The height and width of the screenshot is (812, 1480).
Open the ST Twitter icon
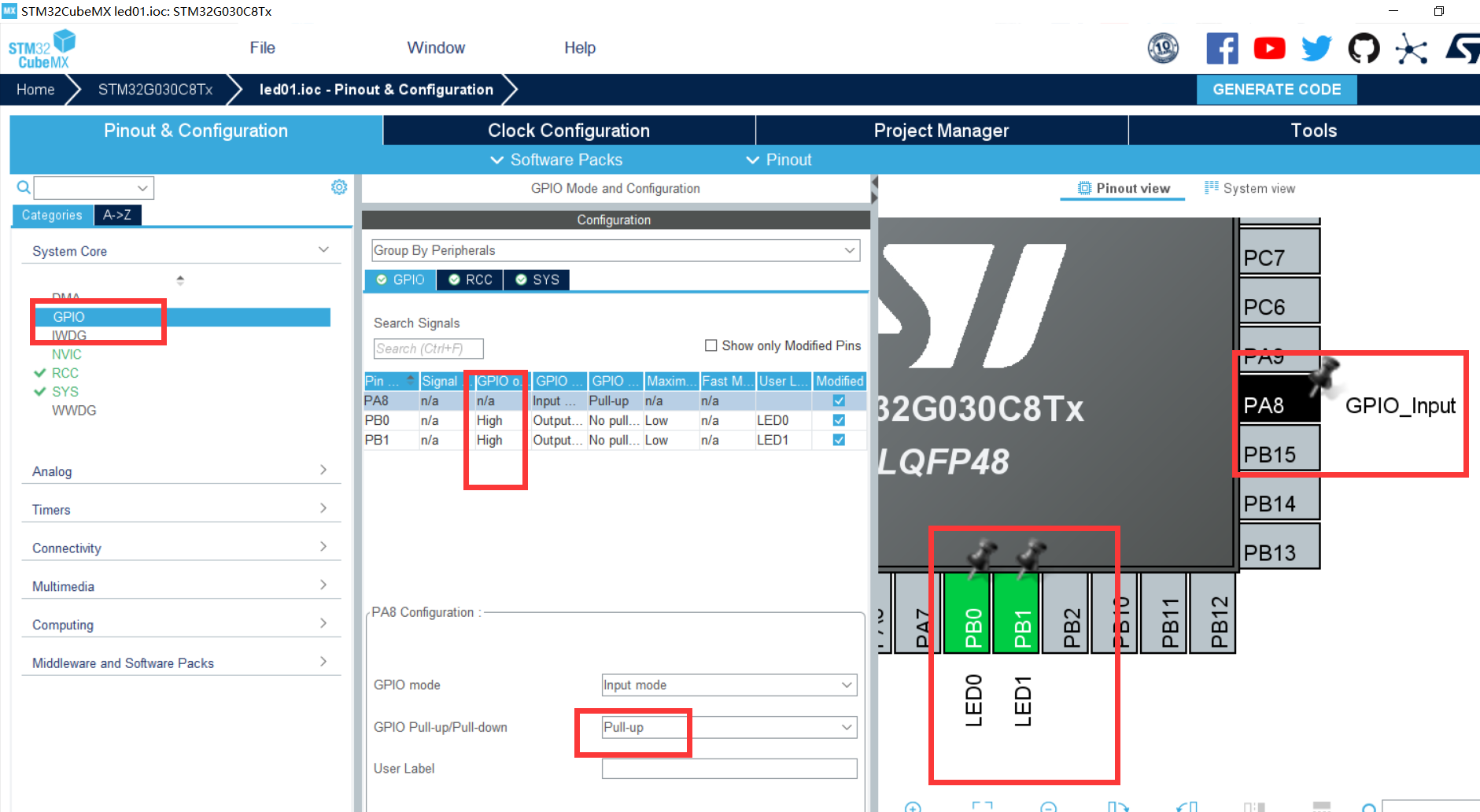(x=1316, y=49)
